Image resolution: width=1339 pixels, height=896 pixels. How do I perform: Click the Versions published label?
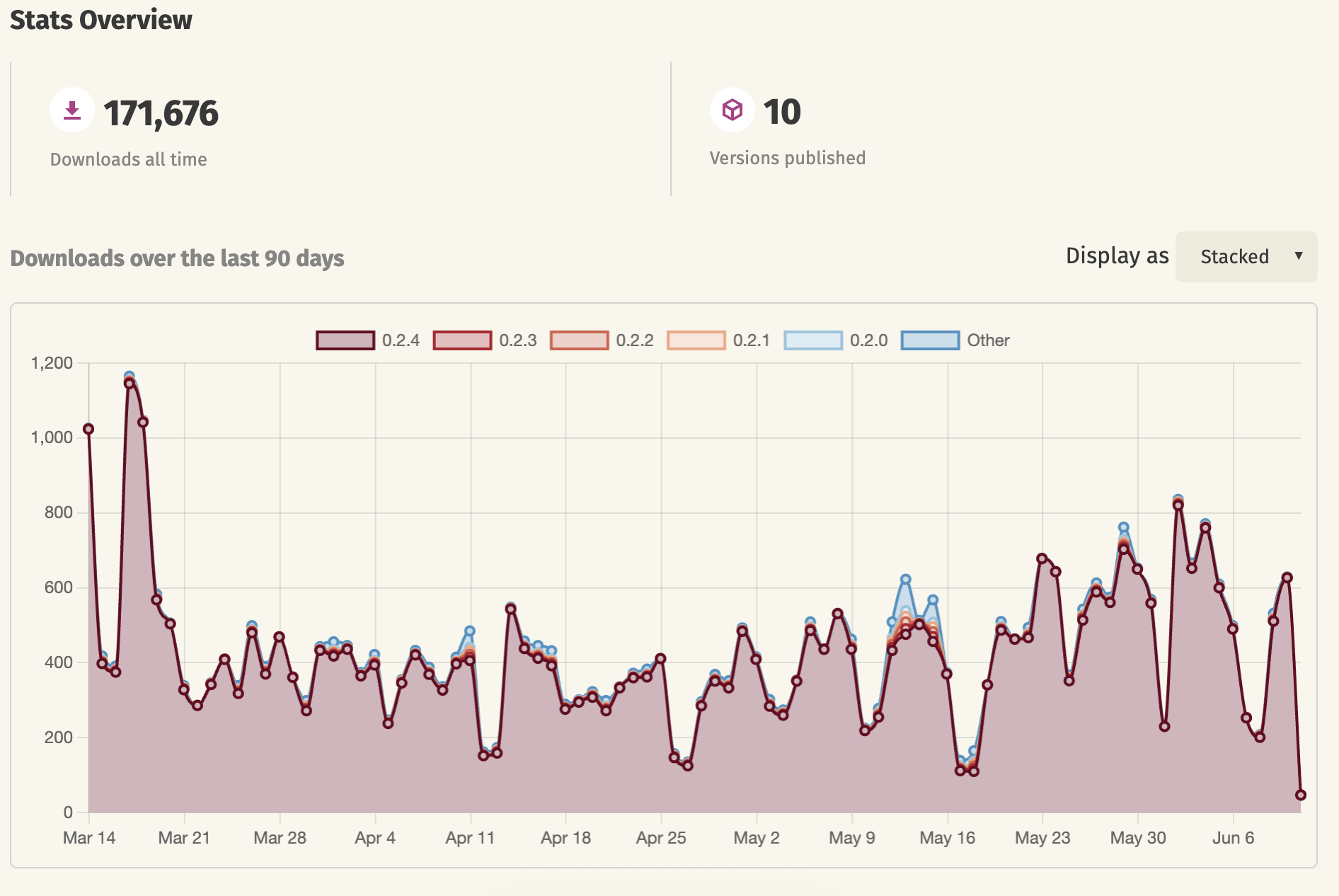coord(787,158)
